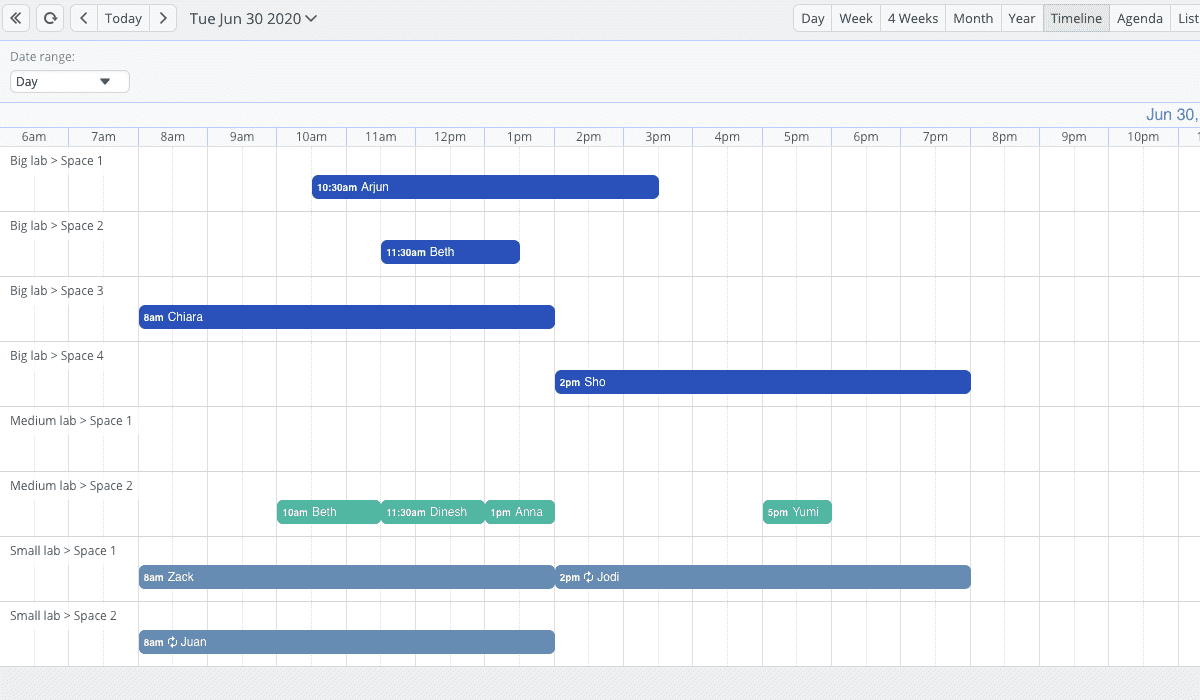1200x700 pixels.
Task: Click the double-chevron collapse sidebar icon
Action: tap(15, 18)
